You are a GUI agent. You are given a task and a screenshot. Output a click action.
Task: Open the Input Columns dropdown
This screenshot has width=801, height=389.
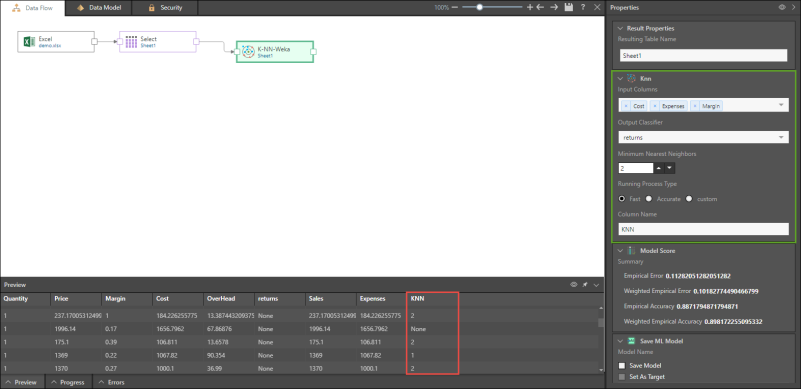(781, 105)
